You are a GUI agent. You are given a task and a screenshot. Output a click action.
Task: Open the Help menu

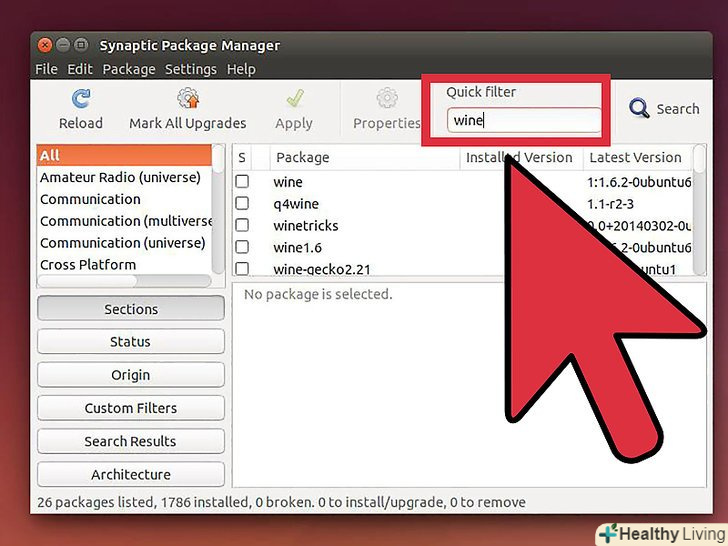point(241,69)
